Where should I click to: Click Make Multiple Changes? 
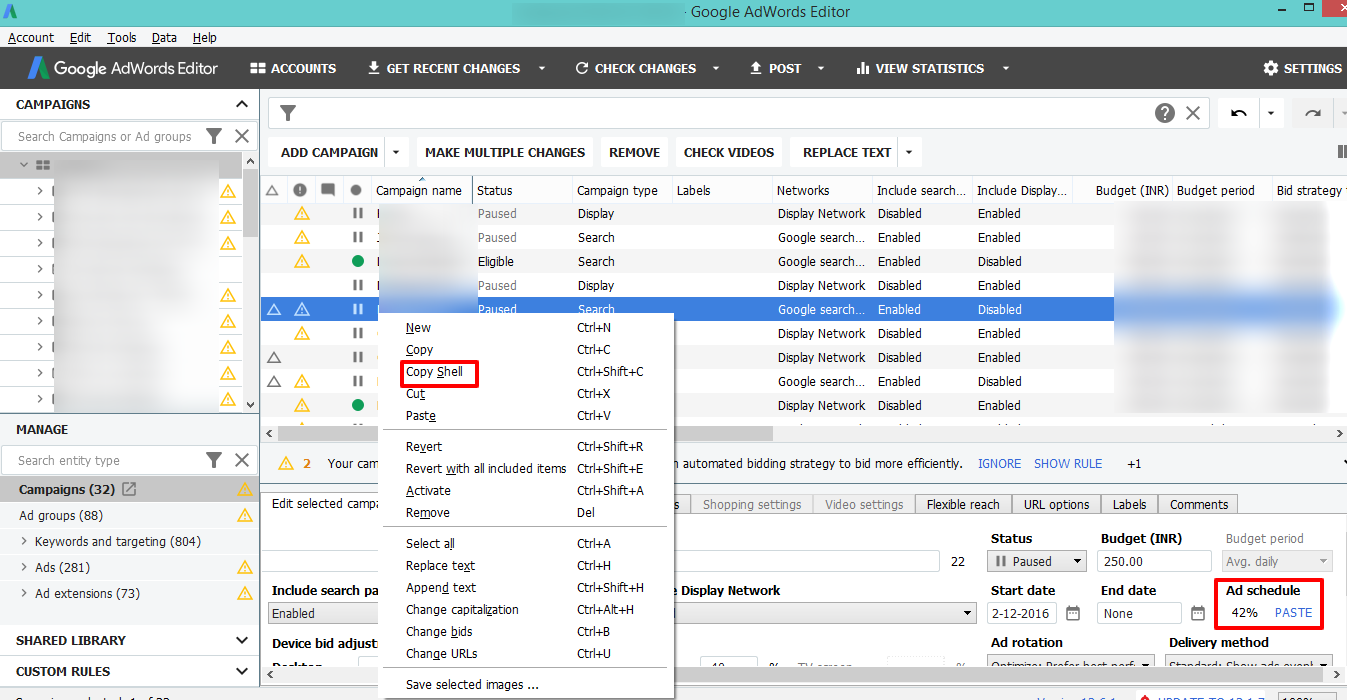(505, 152)
